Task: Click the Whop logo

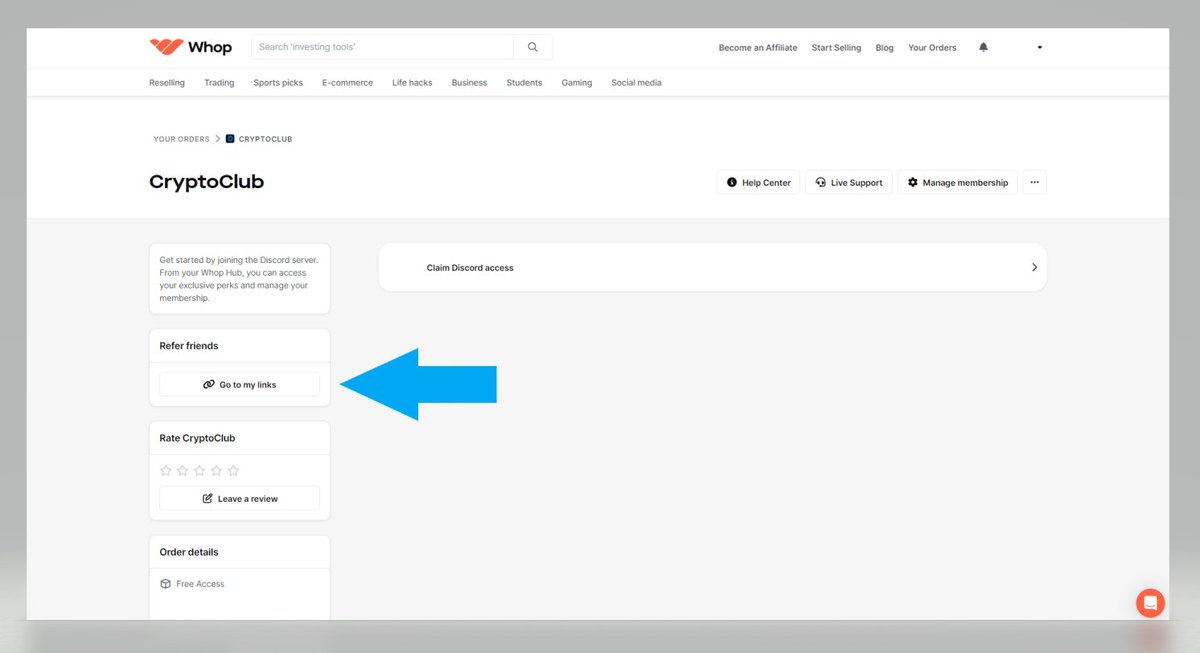Action: coord(190,47)
